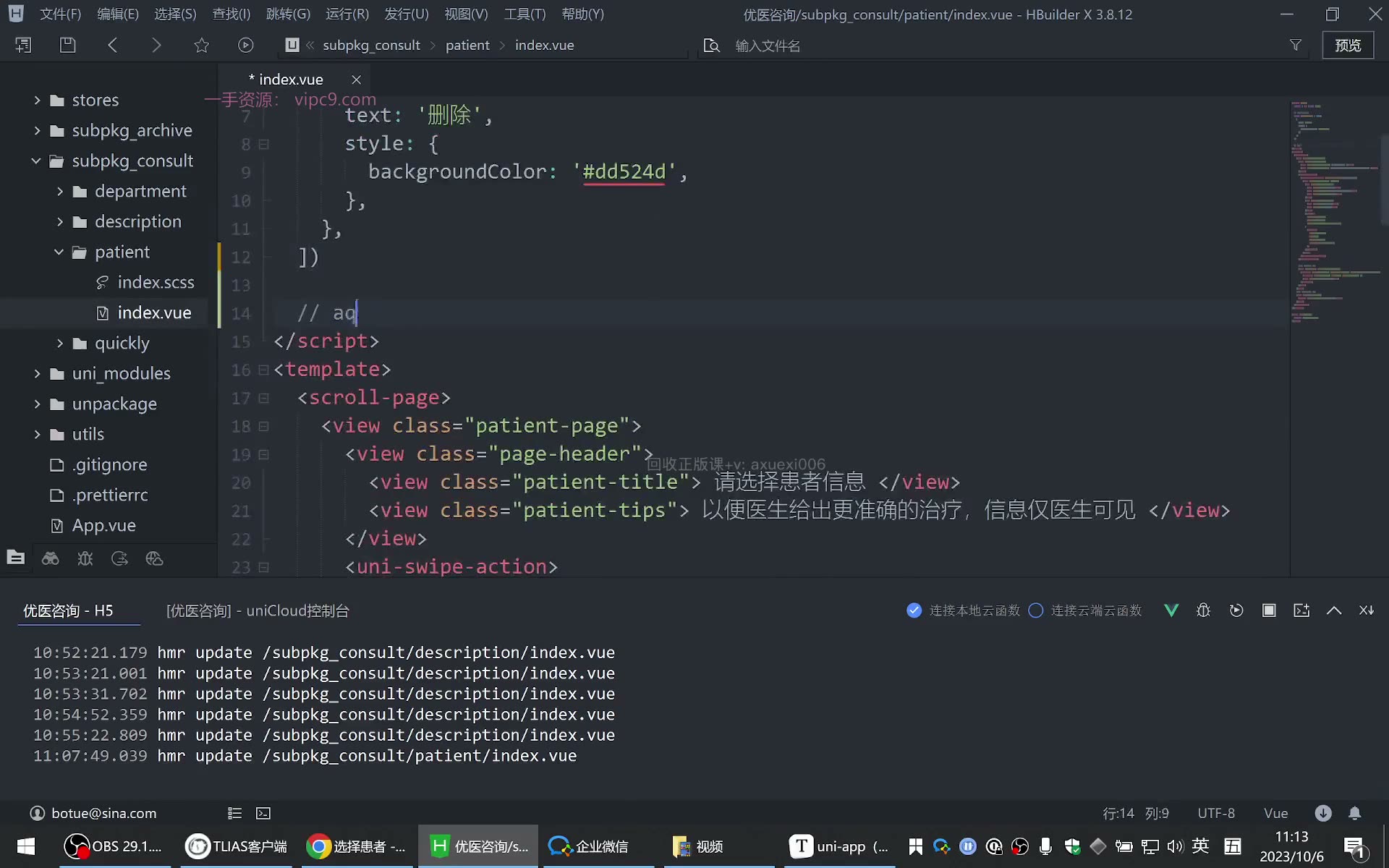This screenshot has height=868, width=1389.
Task: Restart run with the refresh console icon
Action: coord(1236,610)
